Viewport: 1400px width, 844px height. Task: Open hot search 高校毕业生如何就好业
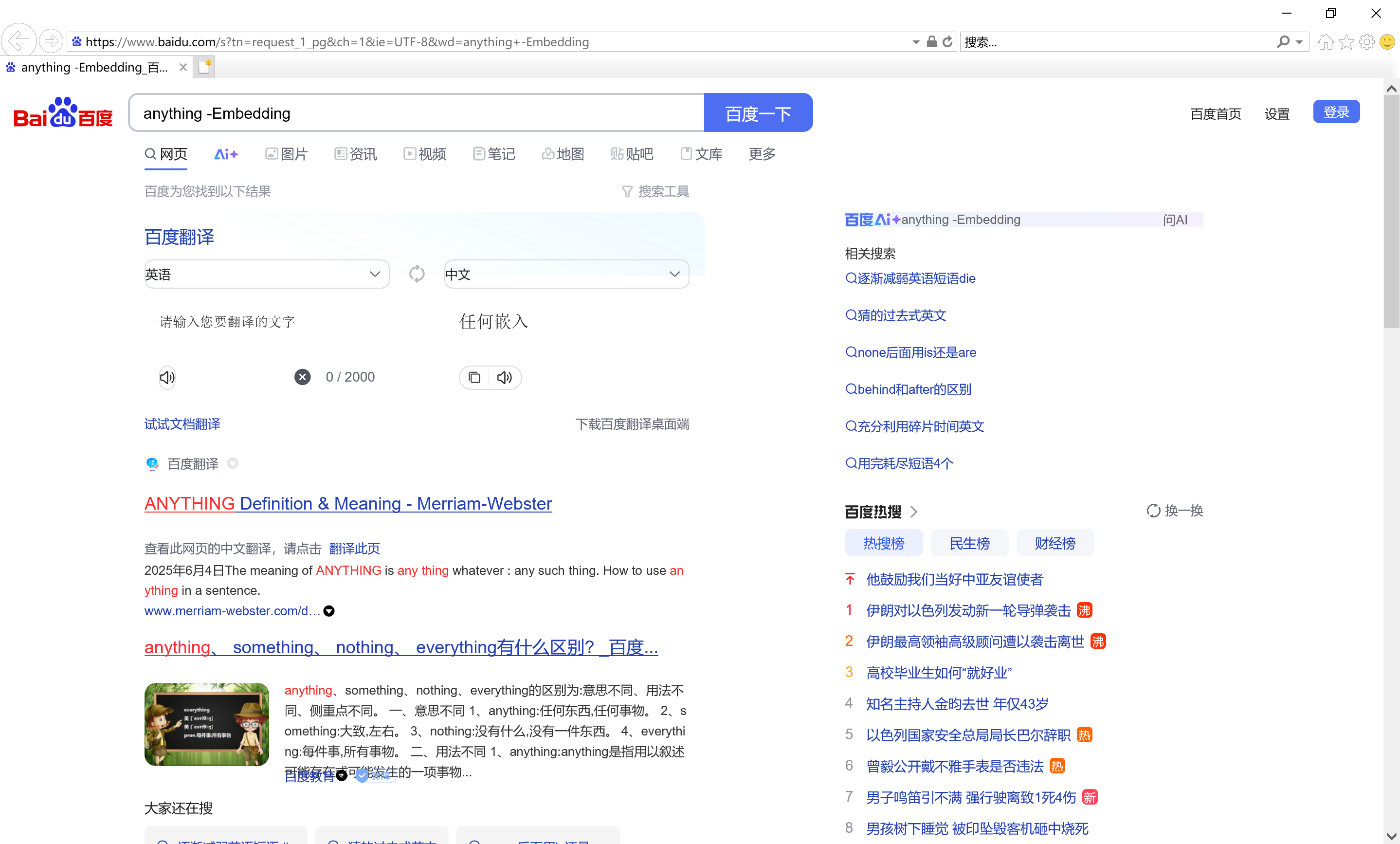tap(939, 673)
